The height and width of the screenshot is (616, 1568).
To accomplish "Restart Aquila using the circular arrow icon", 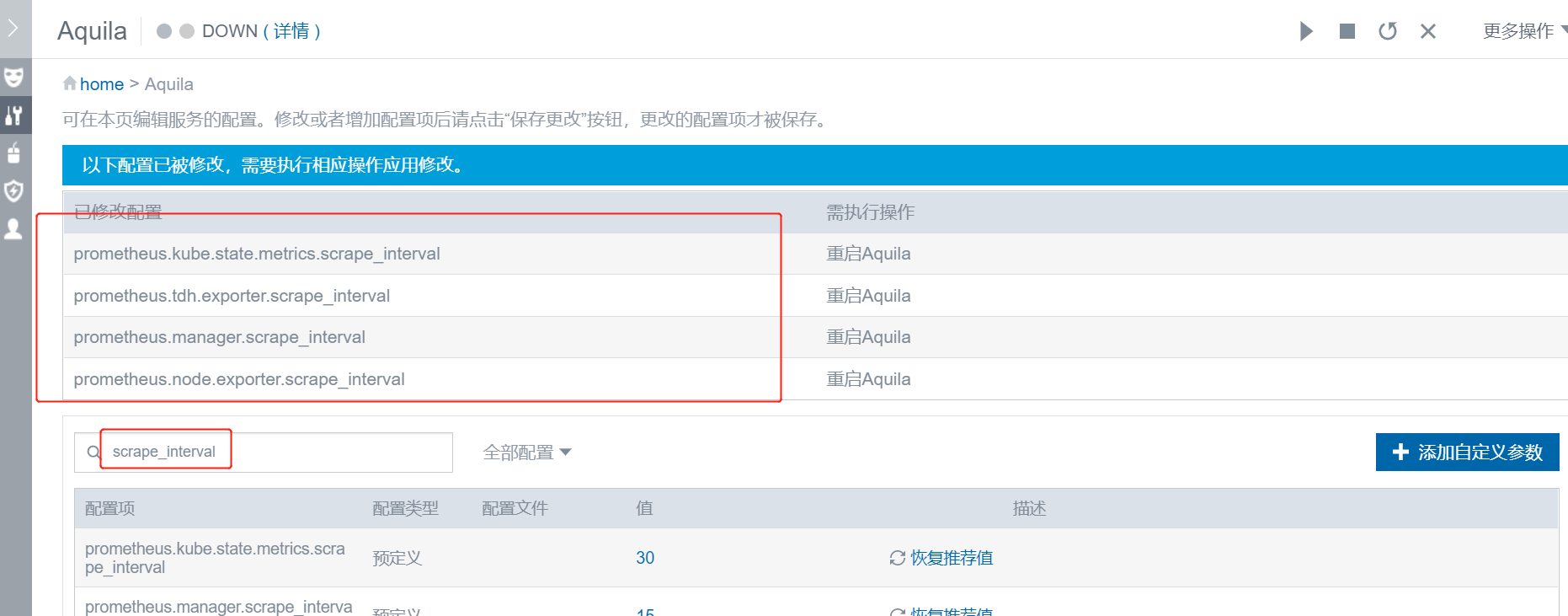I will (1388, 31).
